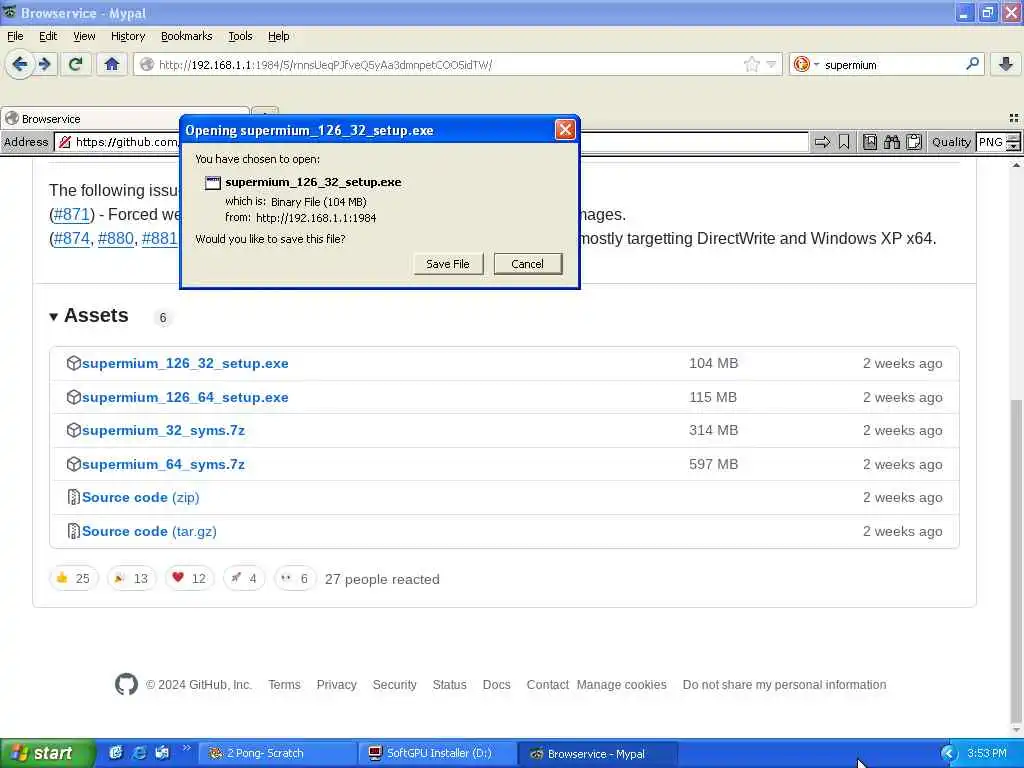
Task: Open Find with the binoculars icon
Action: pos(891,142)
